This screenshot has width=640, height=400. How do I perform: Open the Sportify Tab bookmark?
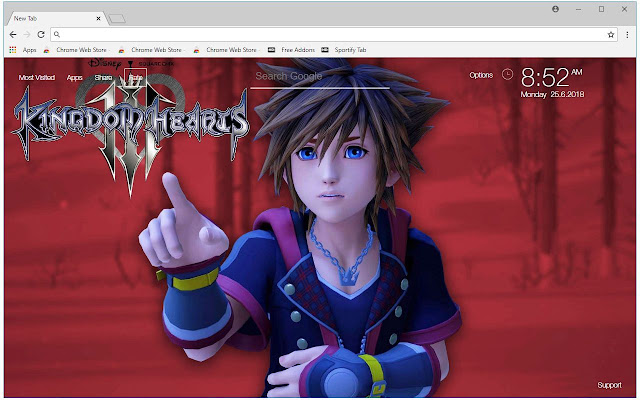click(x=344, y=50)
